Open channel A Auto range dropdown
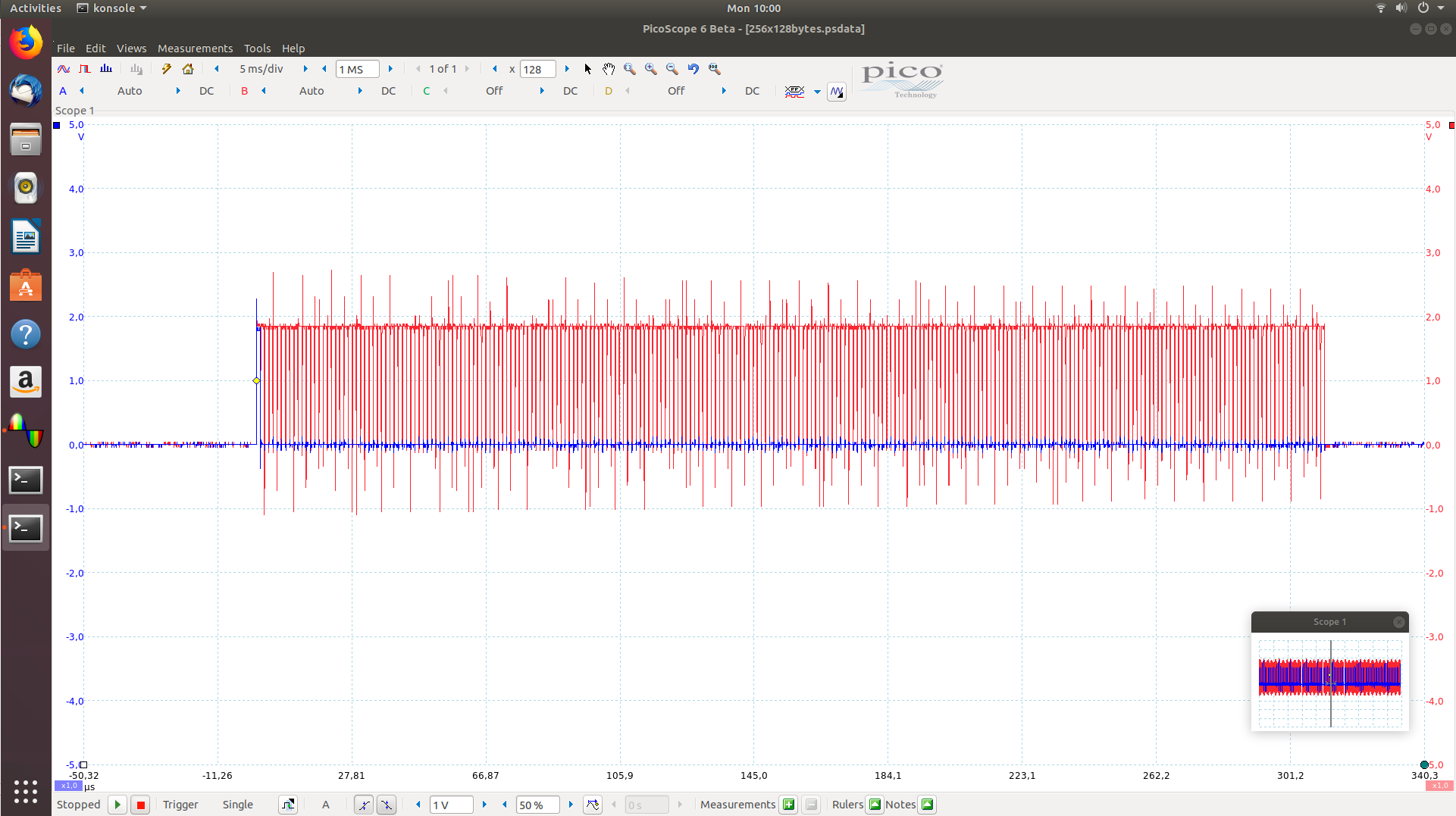Screen dimensions: 1456x816 (130, 91)
